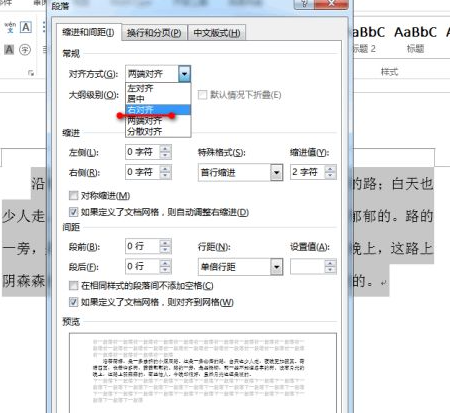The height and width of the screenshot is (413, 450).
Task: Toggle 对称缩进 checkbox
Action: click(x=73, y=196)
